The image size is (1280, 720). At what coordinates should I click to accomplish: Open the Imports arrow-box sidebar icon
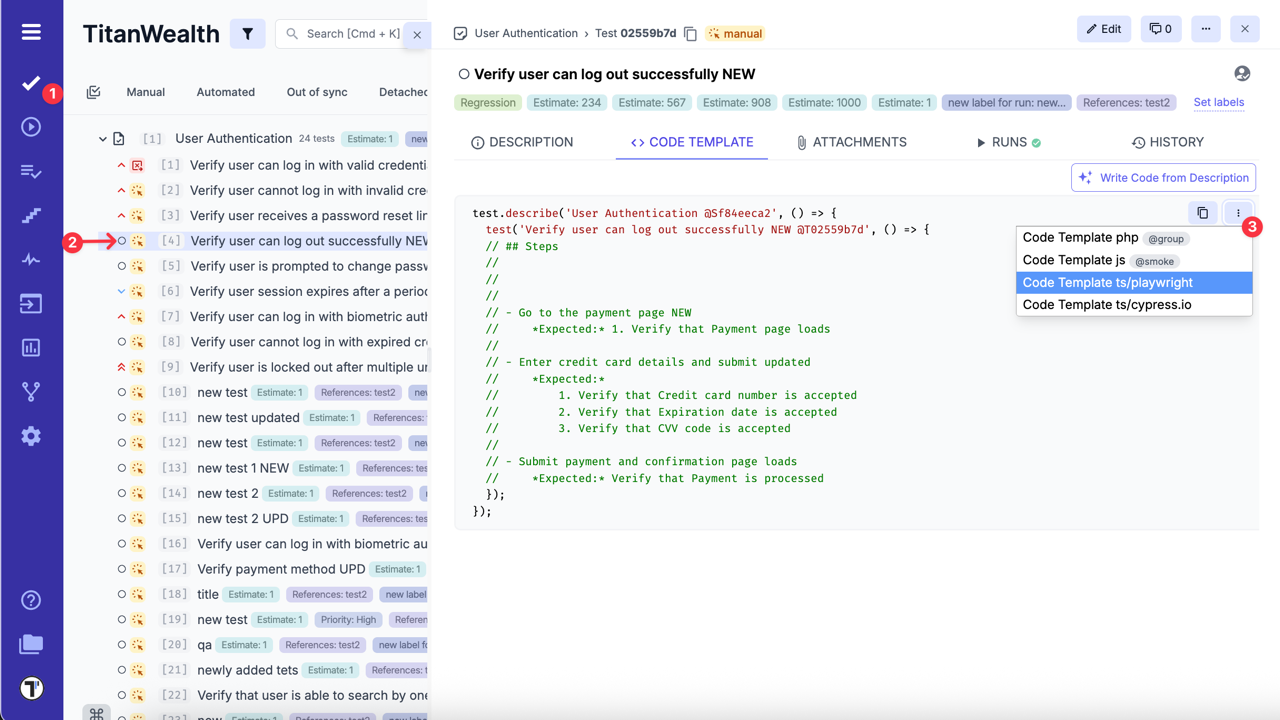31,304
